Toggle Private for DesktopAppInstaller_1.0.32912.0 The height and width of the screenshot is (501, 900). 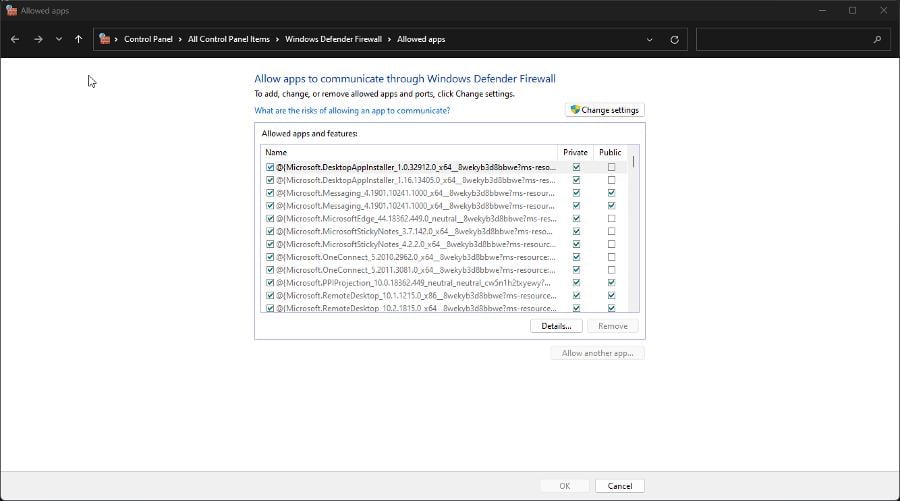click(576, 167)
